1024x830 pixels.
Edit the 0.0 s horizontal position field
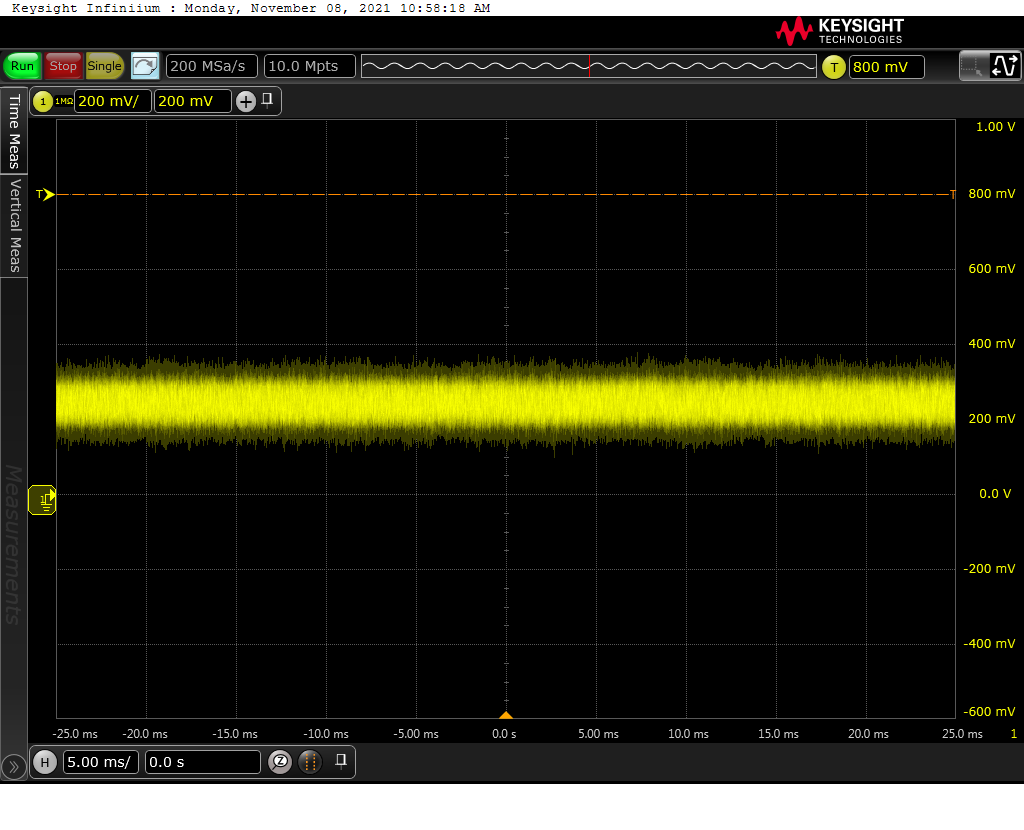coord(203,762)
